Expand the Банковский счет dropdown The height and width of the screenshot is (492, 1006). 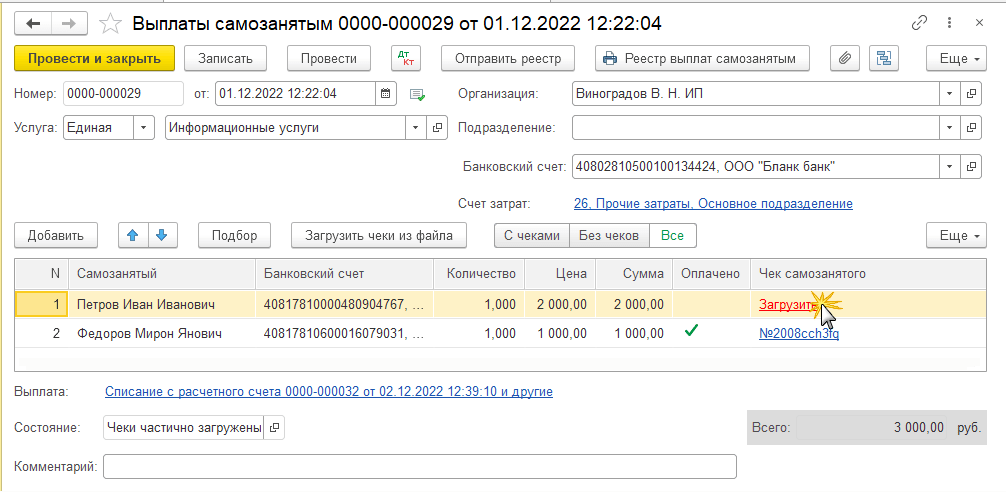click(x=948, y=166)
